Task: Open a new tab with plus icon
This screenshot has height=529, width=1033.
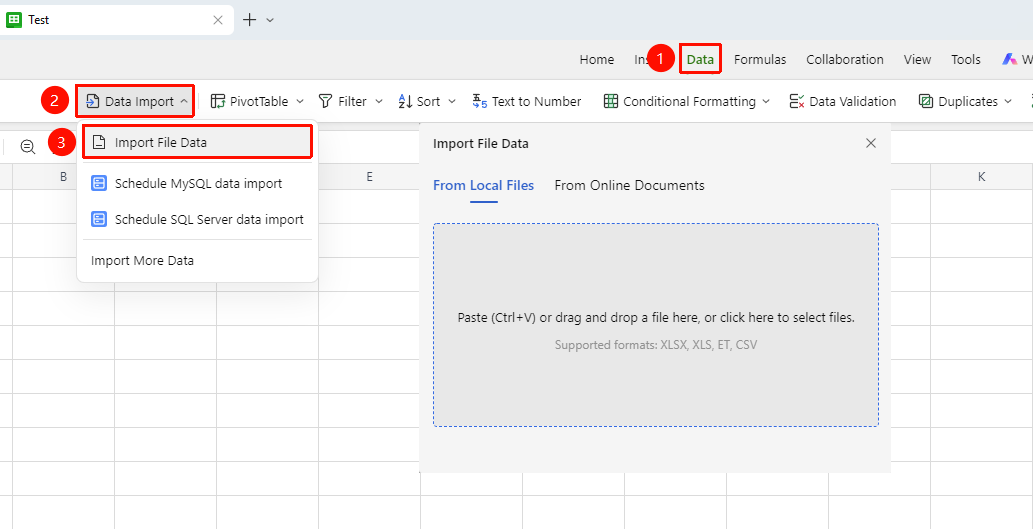Action: [x=250, y=20]
